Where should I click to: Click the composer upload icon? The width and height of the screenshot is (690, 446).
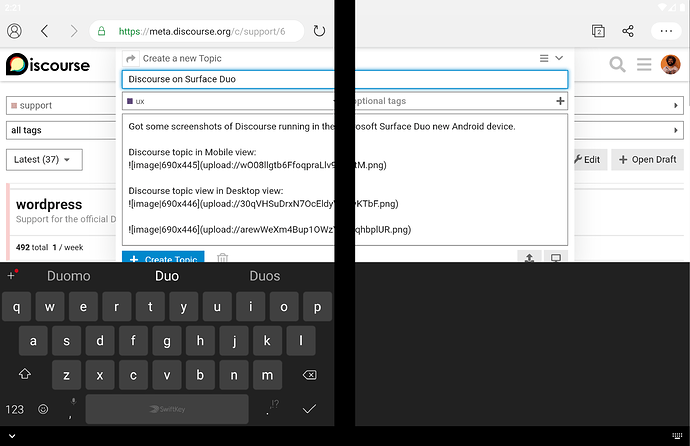tap(529, 257)
